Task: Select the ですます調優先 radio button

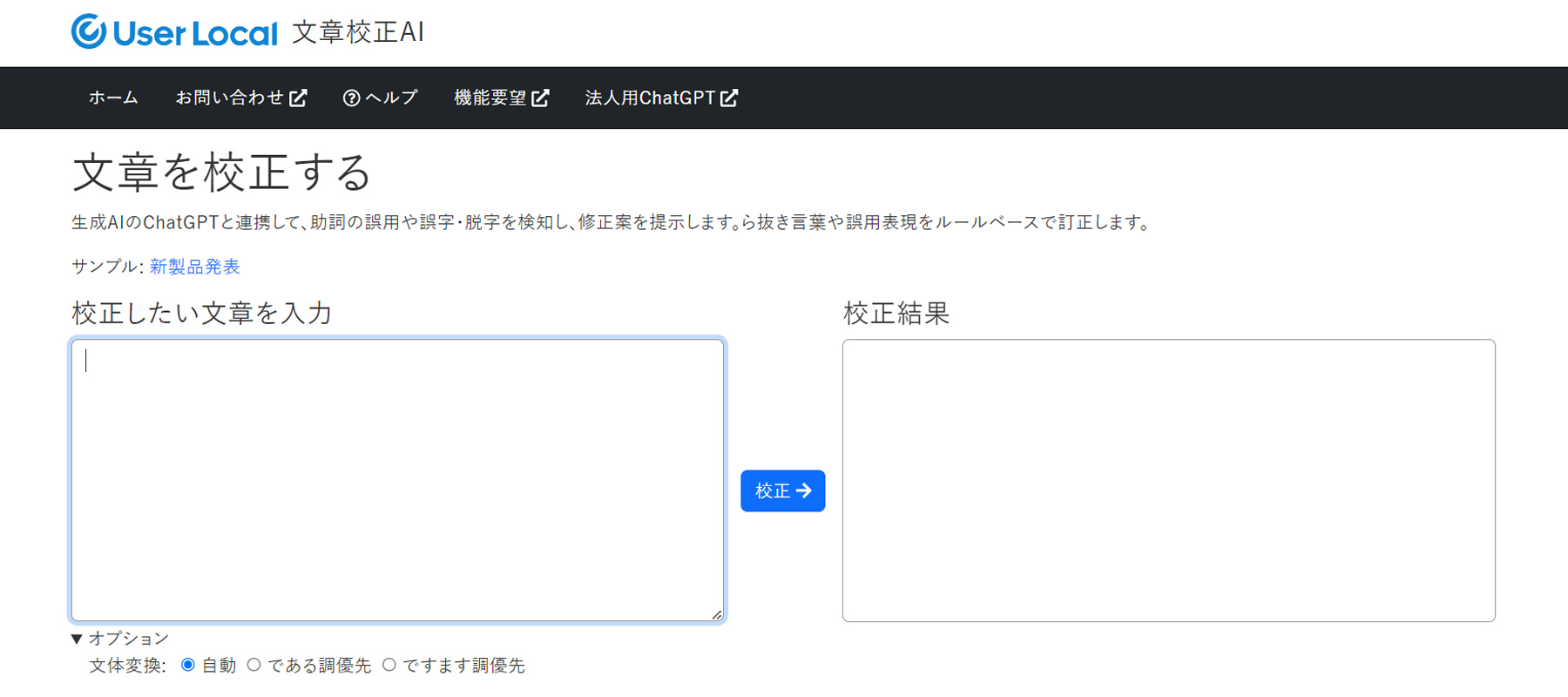Action: 389,665
